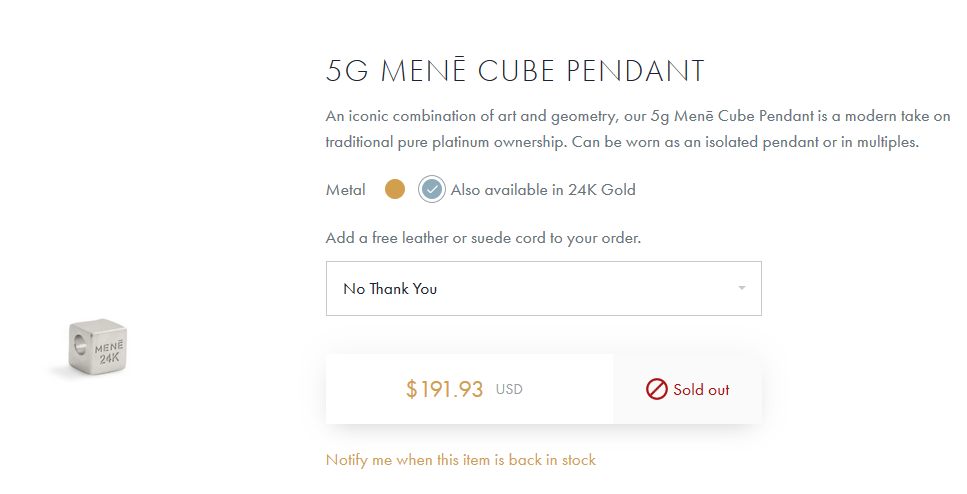This screenshot has width=967, height=494.
Task: Select the platinum metal swatch option
Action: coord(431,189)
